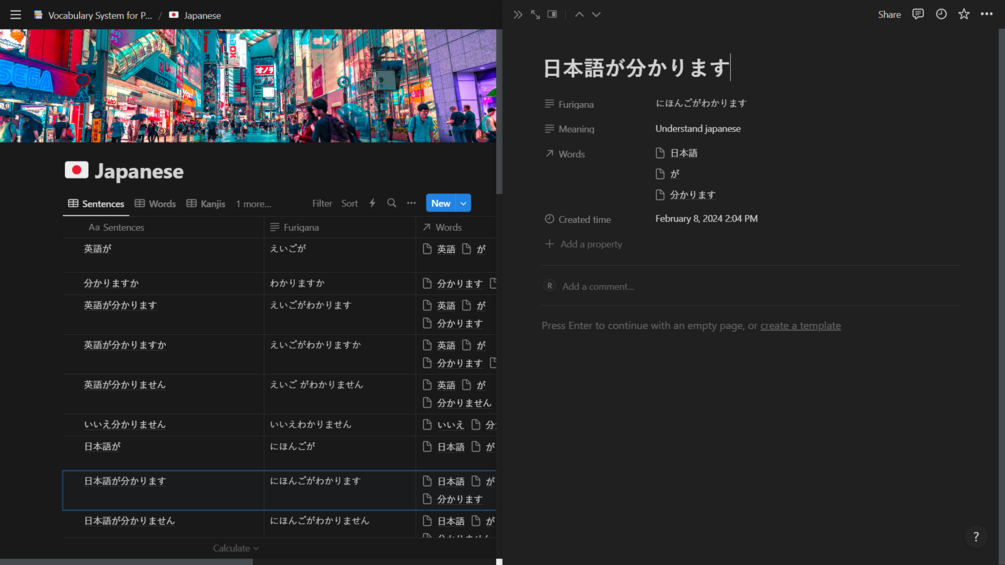The image size is (1005, 565).
Task: Click the blue New button
Action: pos(441,203)
